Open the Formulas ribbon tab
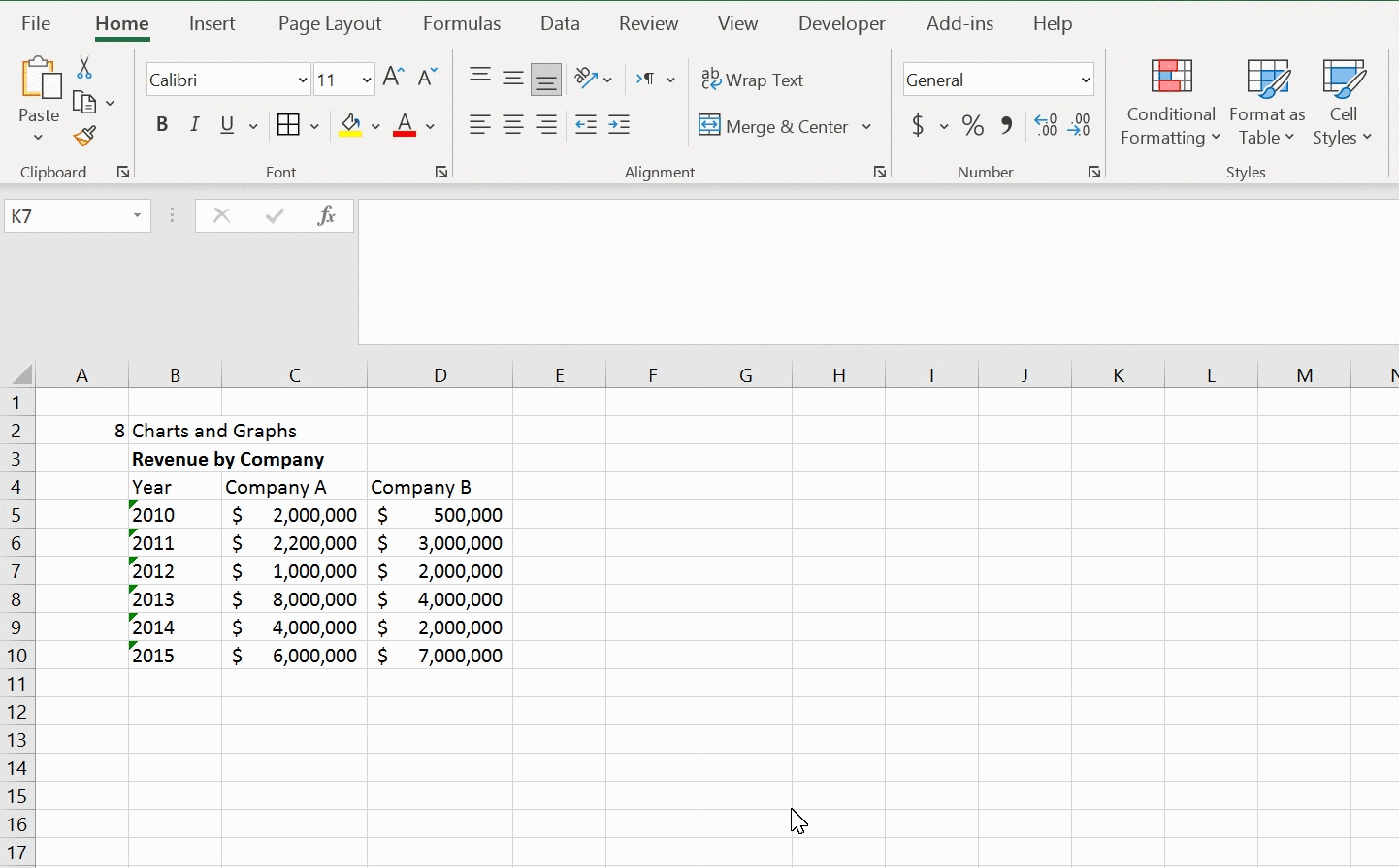This screenshot has height=868, width=1399. click(462, 24)
